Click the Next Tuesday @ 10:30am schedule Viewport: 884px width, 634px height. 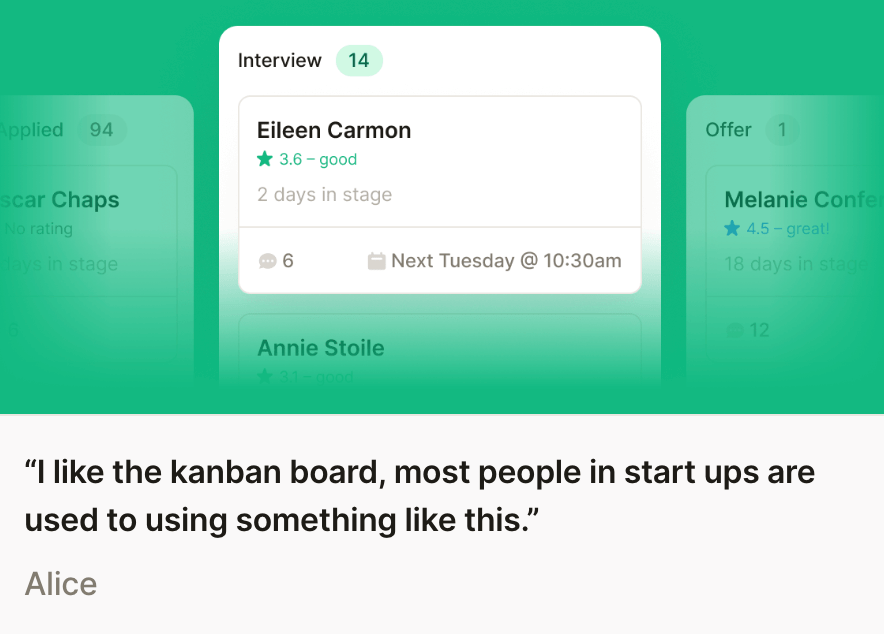click(506, 261)
